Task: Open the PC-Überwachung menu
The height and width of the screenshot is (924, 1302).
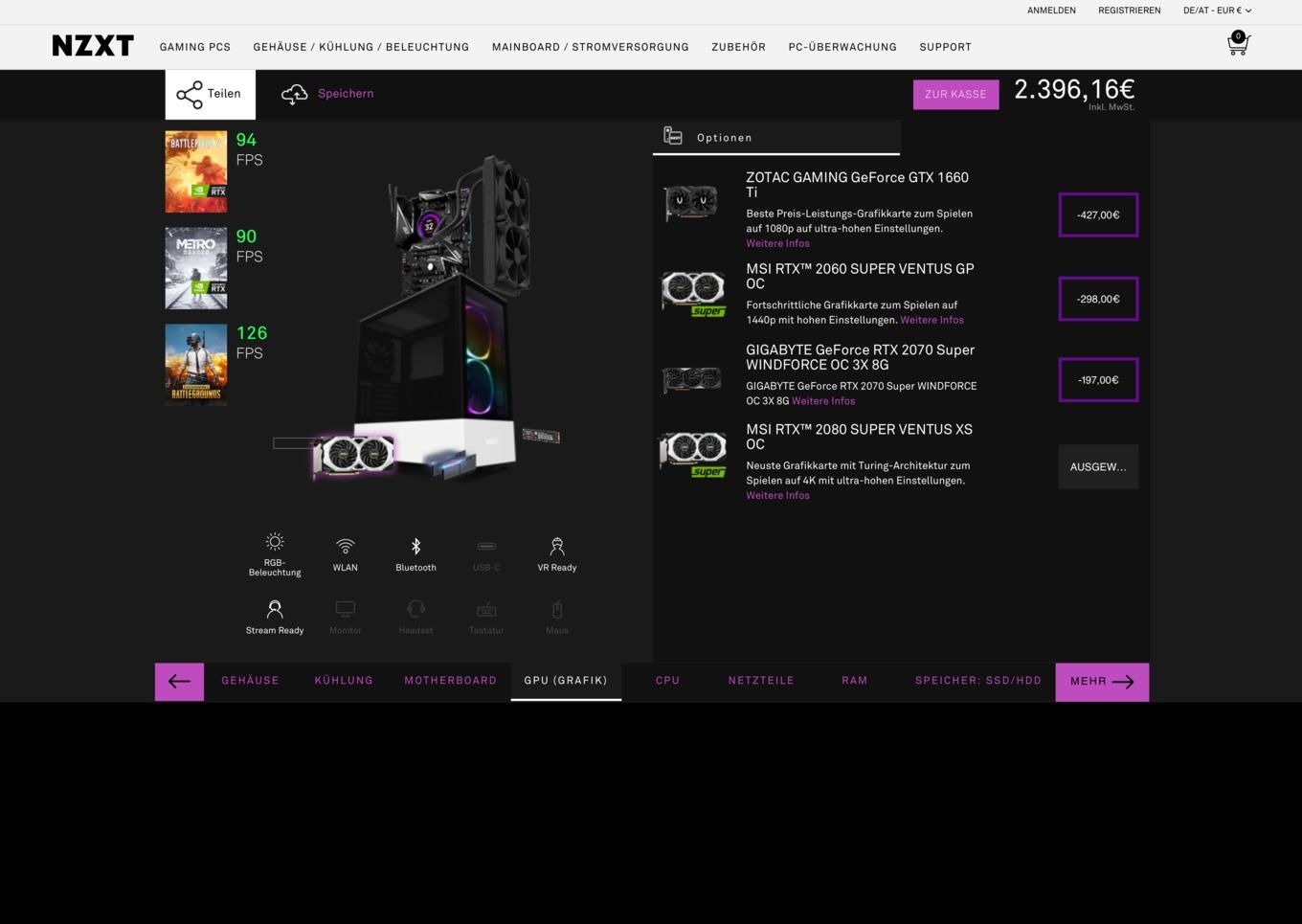Action: [x=842, y=47]
